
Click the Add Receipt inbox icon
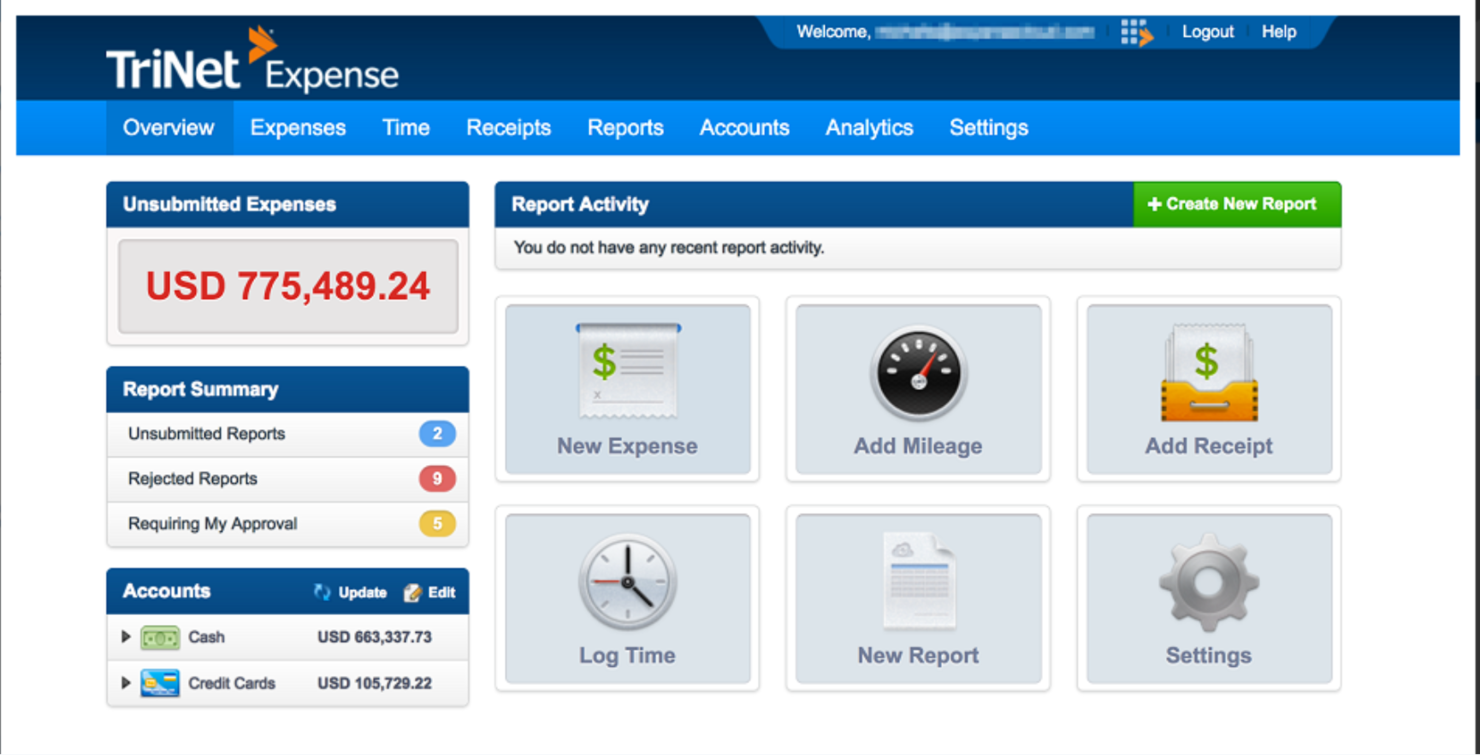coord(1209,372)
